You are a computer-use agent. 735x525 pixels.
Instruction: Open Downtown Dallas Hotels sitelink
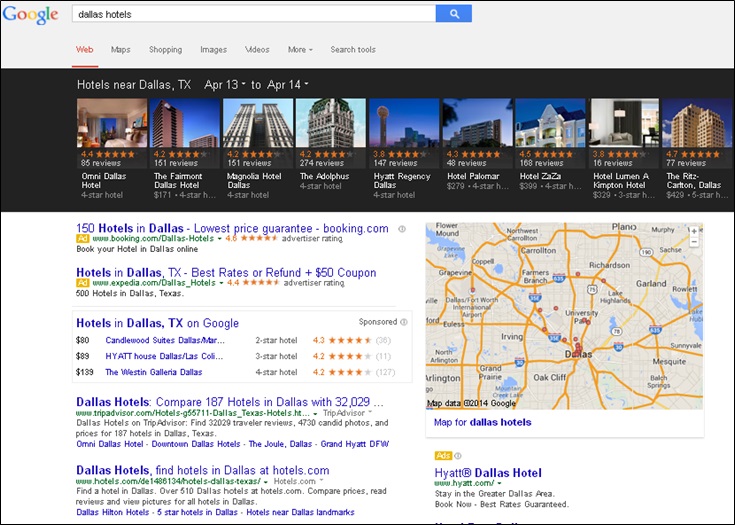pos(196,444)
